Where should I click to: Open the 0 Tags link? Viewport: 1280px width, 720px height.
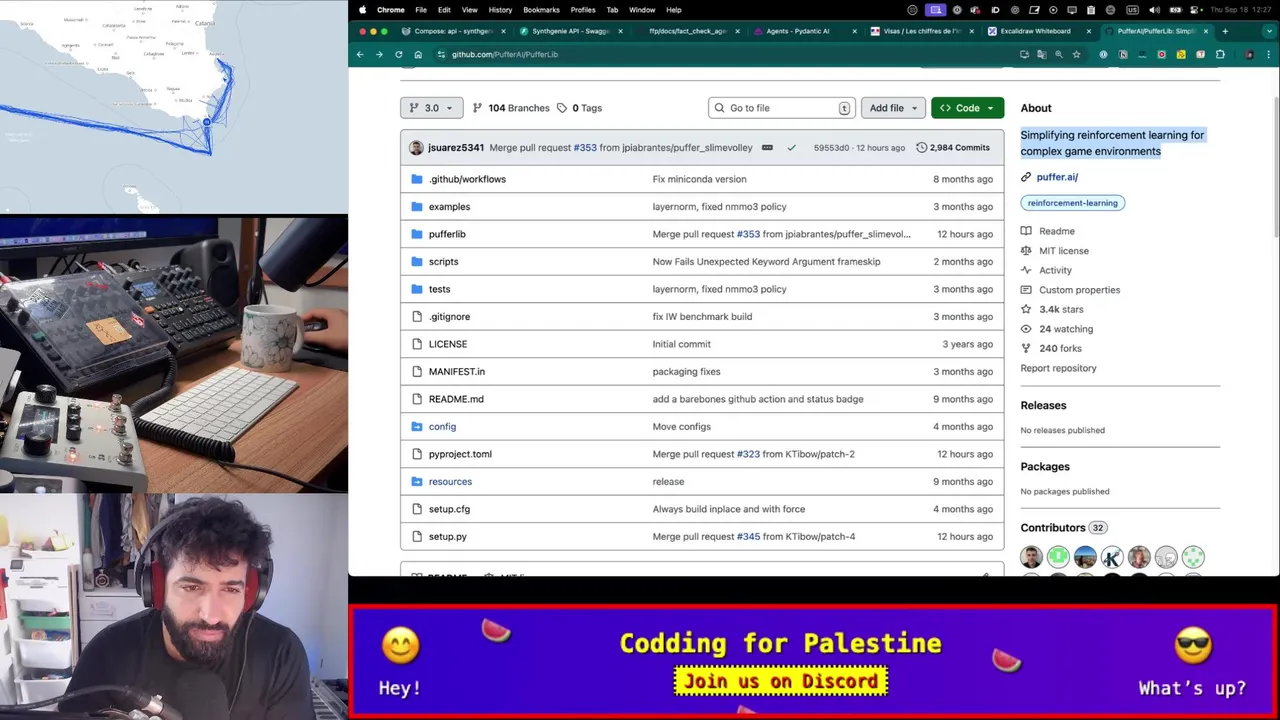tap(579, 108)
